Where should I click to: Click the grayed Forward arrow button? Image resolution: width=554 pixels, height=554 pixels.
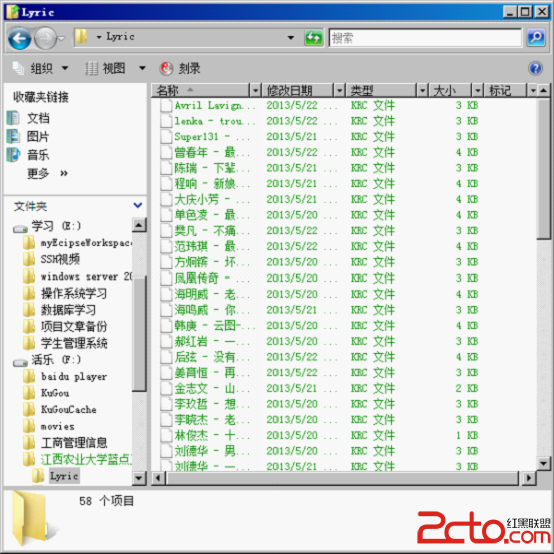click(45, 38)
